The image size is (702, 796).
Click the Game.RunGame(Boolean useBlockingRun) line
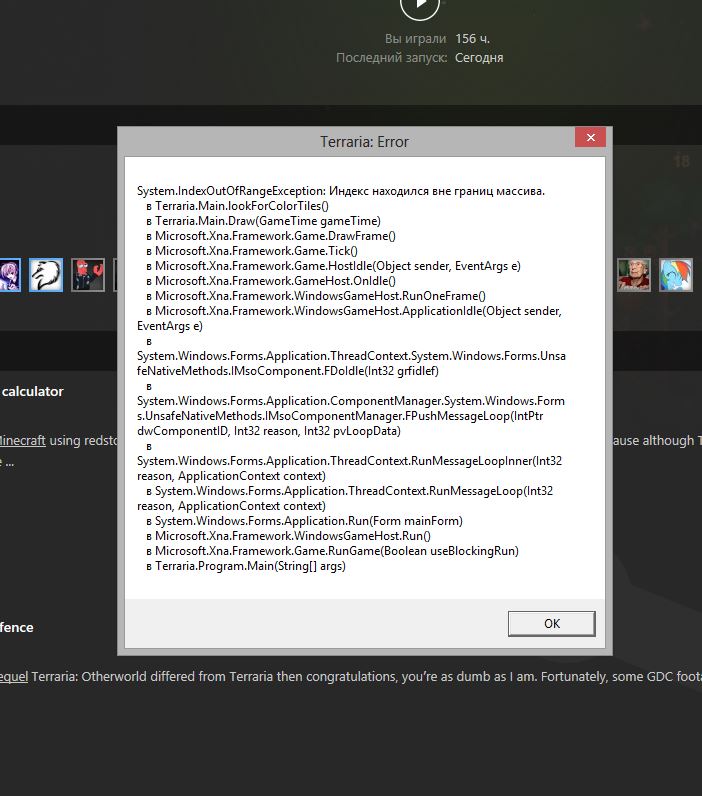[332, 551]
